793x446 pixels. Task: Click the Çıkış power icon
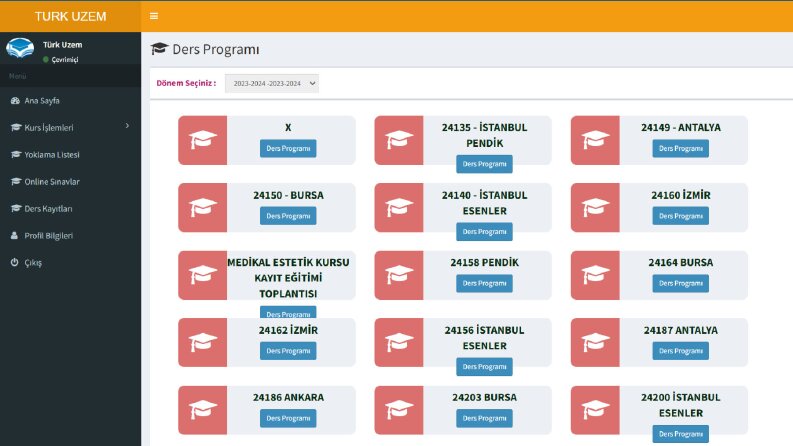(x=14, y=262)
